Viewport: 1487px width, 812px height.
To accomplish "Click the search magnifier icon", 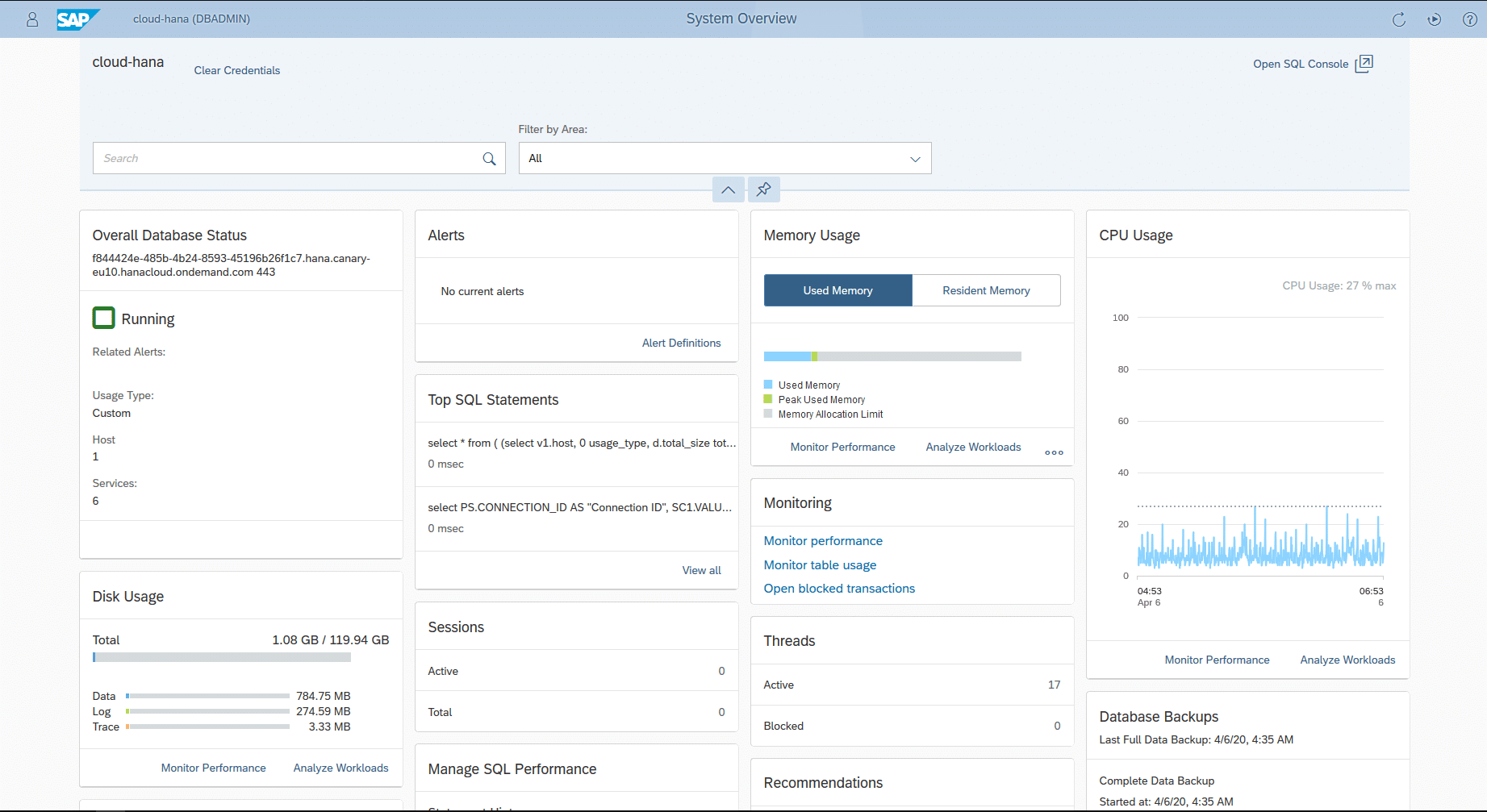I will click(488, 158).
